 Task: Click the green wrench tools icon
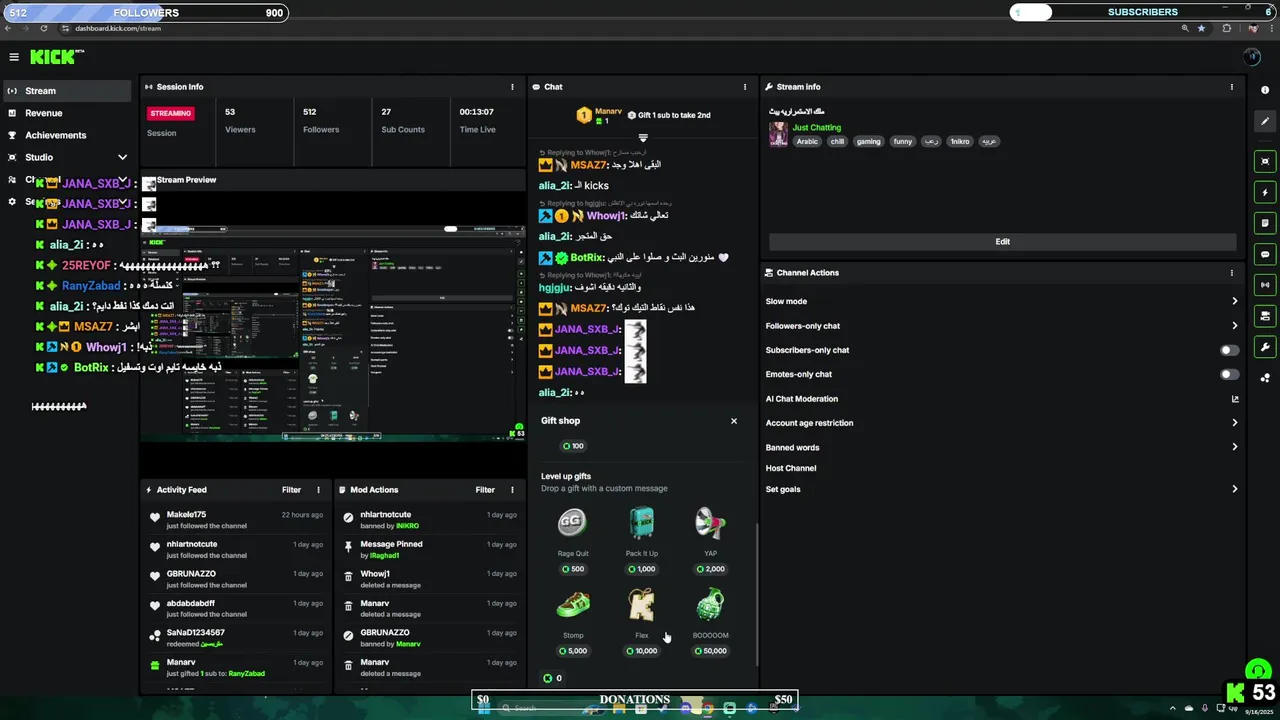click(1265, 347)
